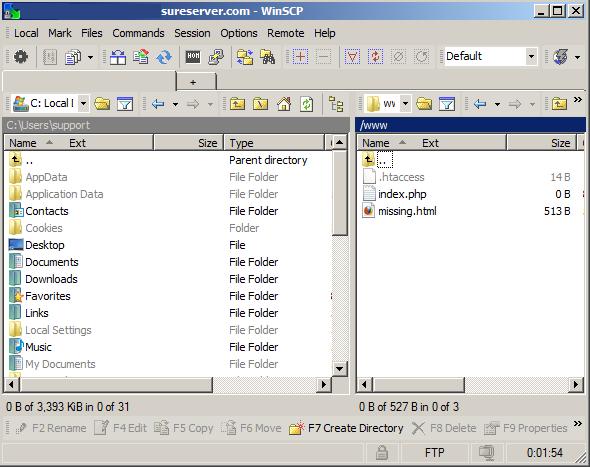Expand the local back history dropdown arrow

175,104
